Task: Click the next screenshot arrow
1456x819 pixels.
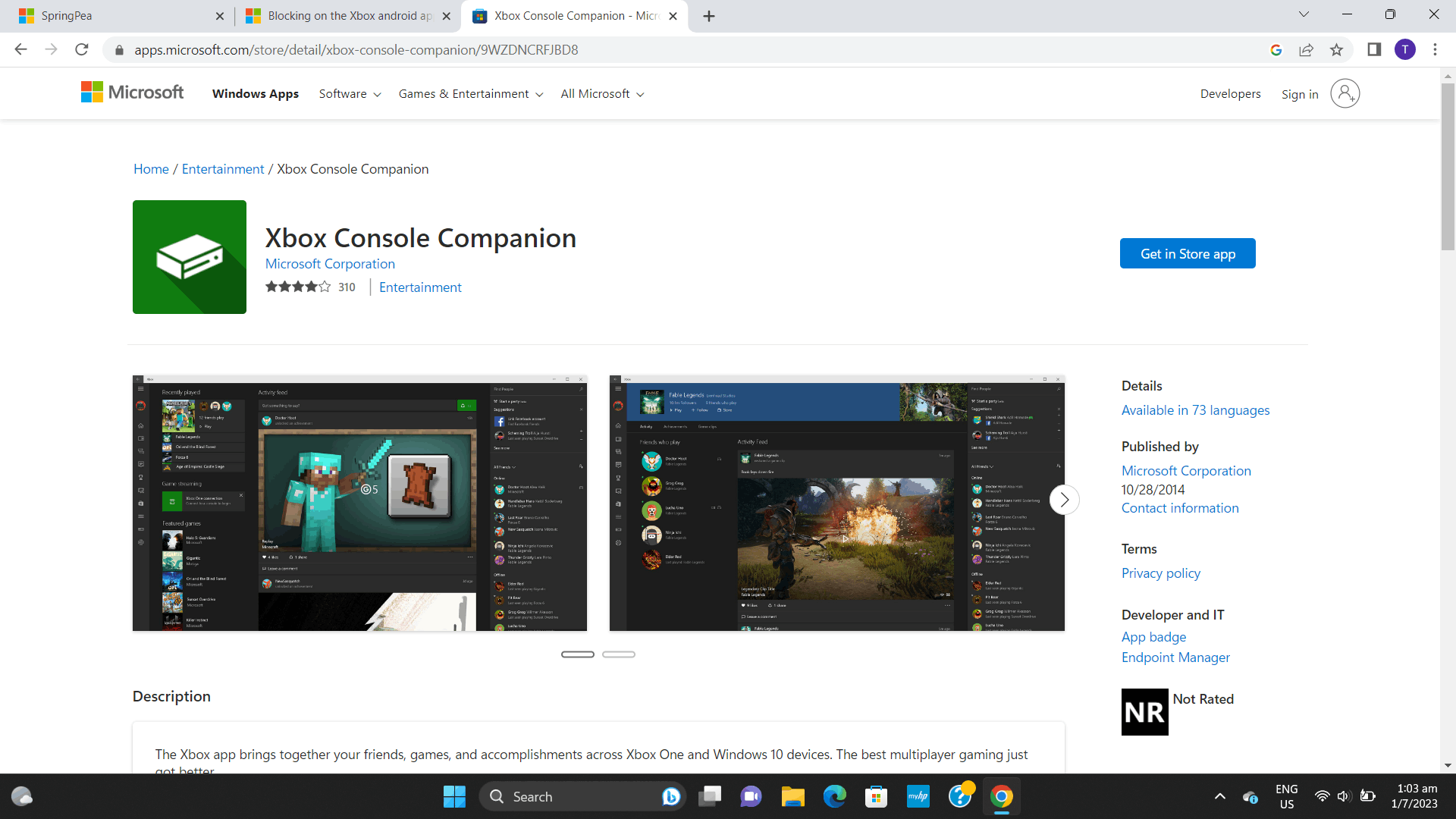Action: [1064, 500]
